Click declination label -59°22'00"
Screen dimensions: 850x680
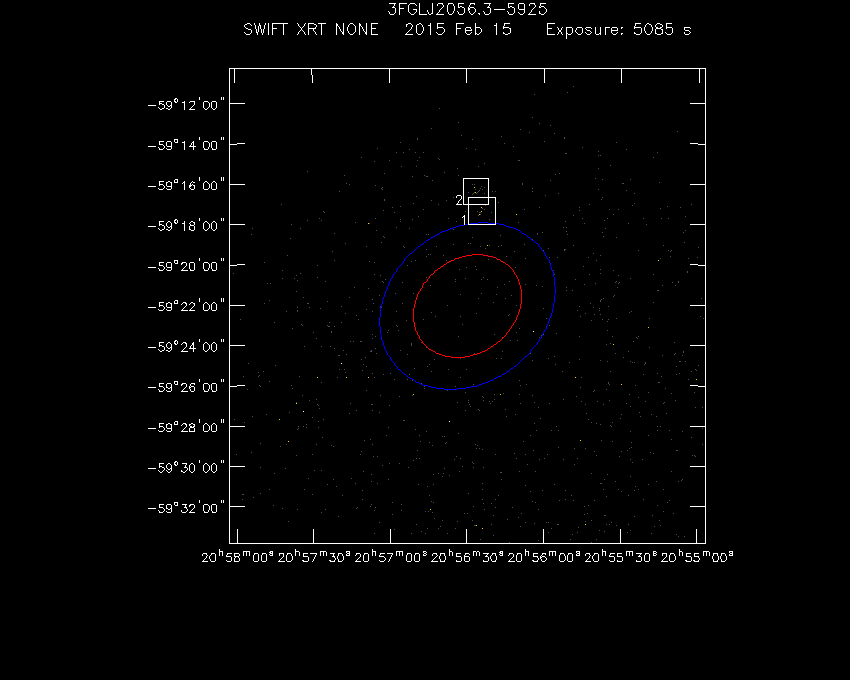[186, 306]
